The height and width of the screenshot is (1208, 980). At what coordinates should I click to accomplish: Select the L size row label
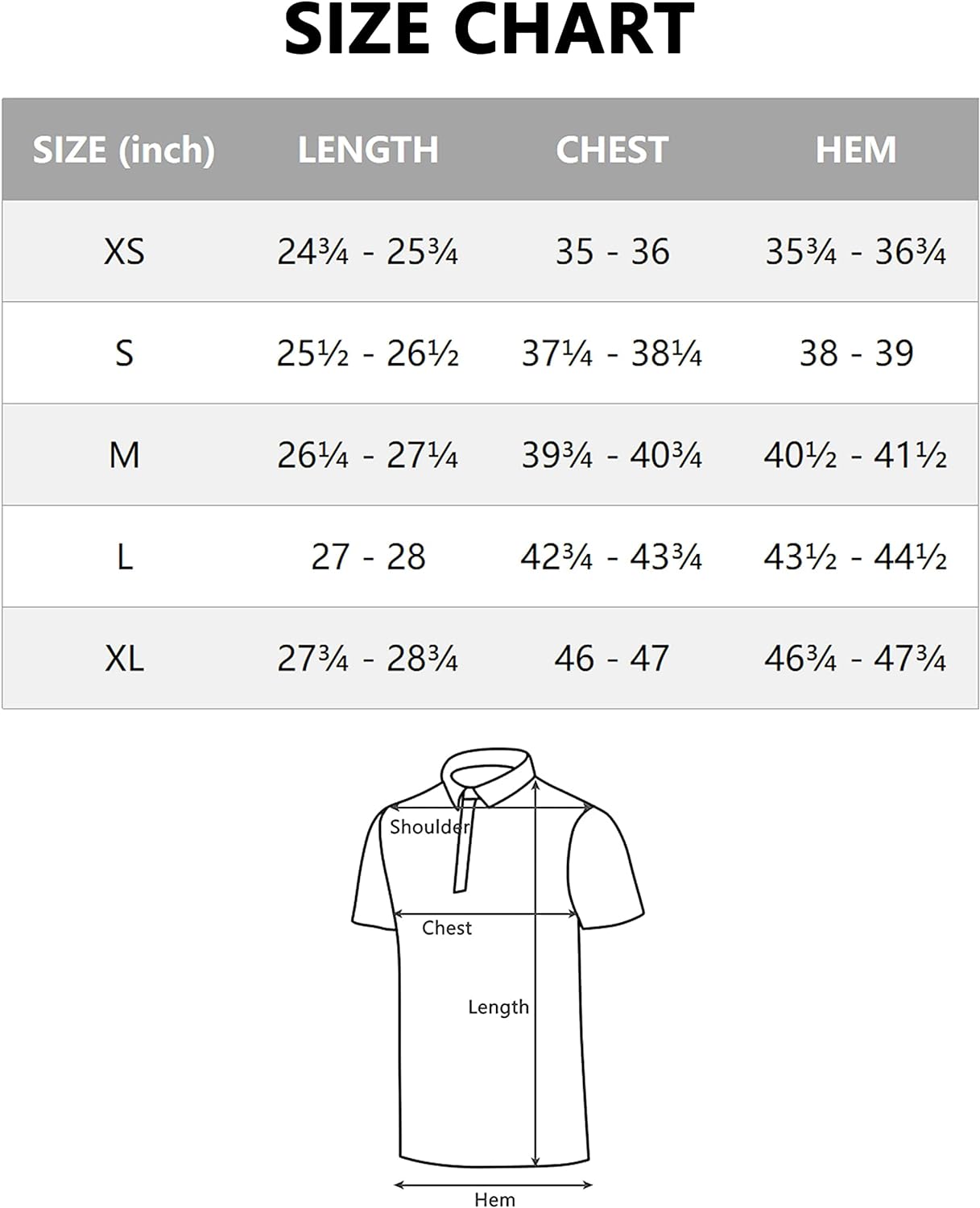[x=124, y=556]
